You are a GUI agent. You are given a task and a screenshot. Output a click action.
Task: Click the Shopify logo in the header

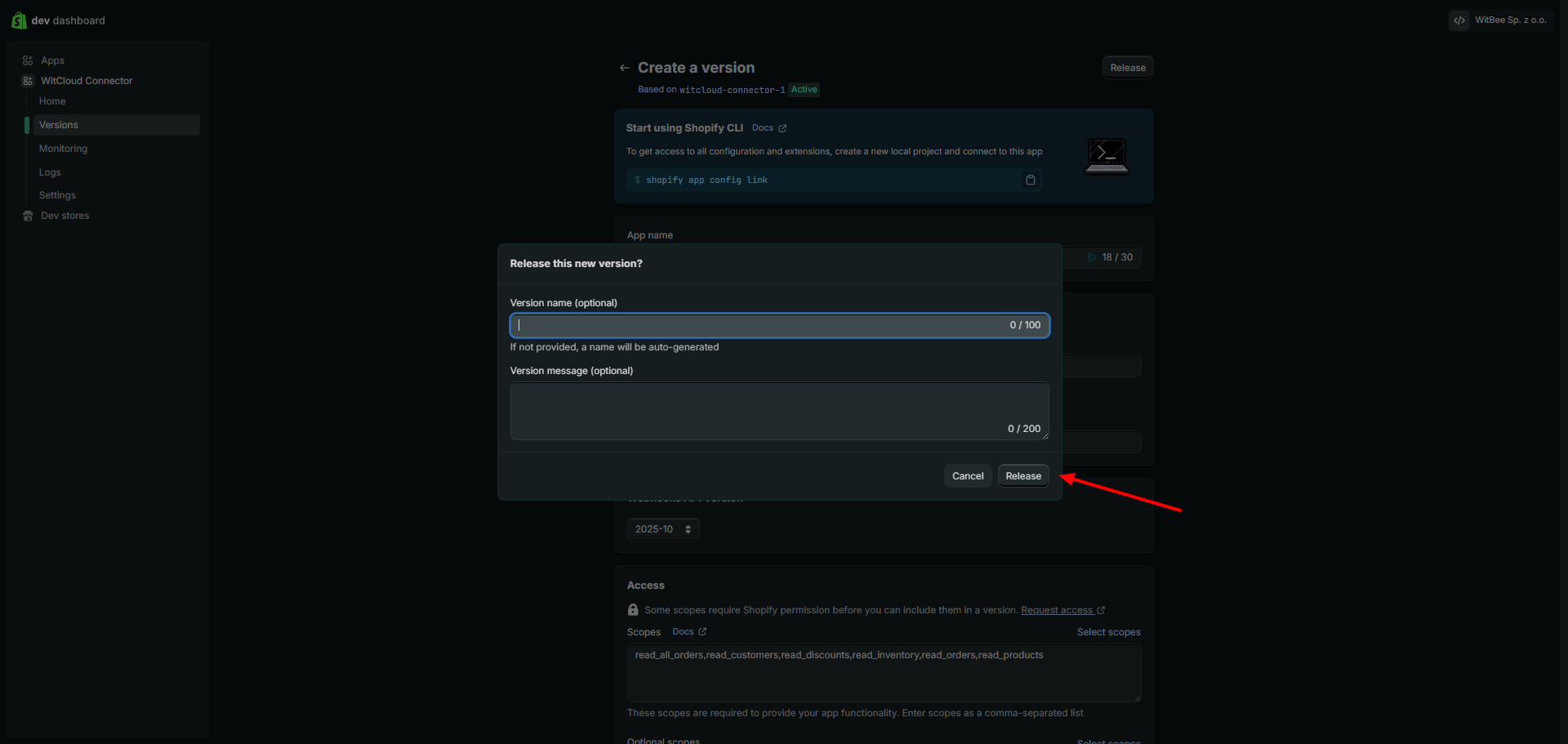click(x=19, y=20)
